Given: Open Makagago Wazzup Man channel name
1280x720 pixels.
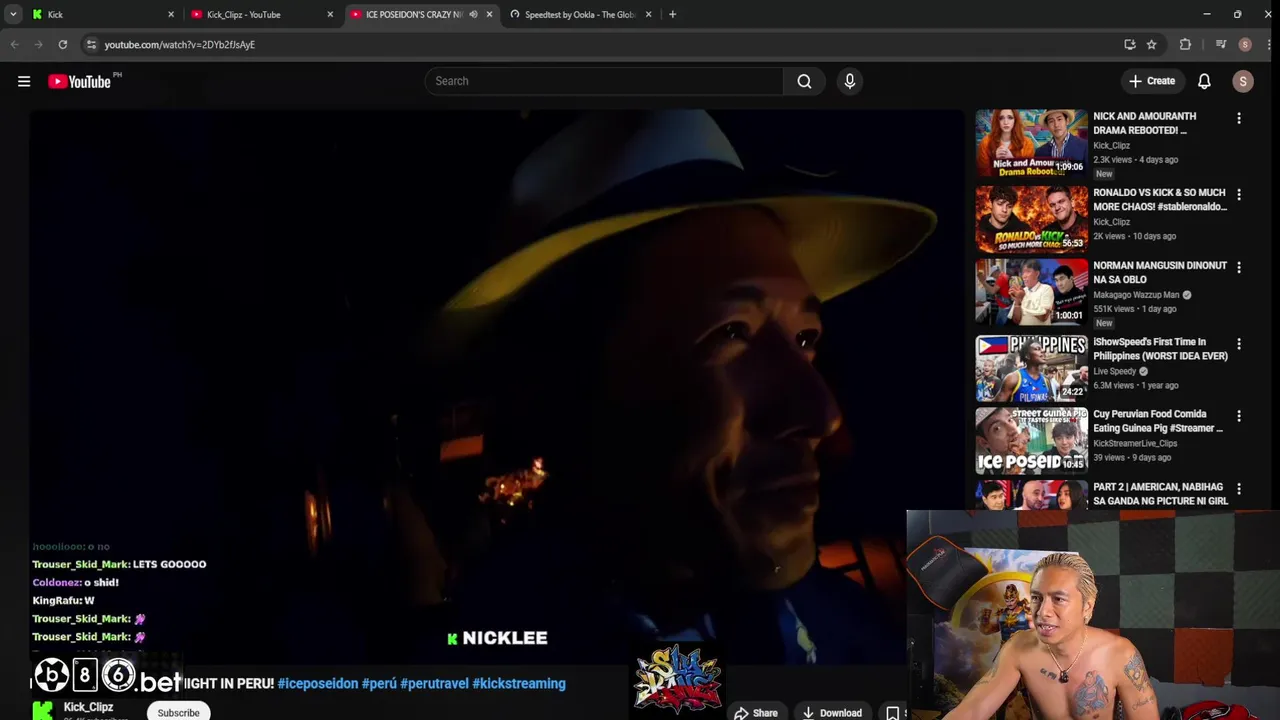Looking at the screenshot, I should 1136,295.
